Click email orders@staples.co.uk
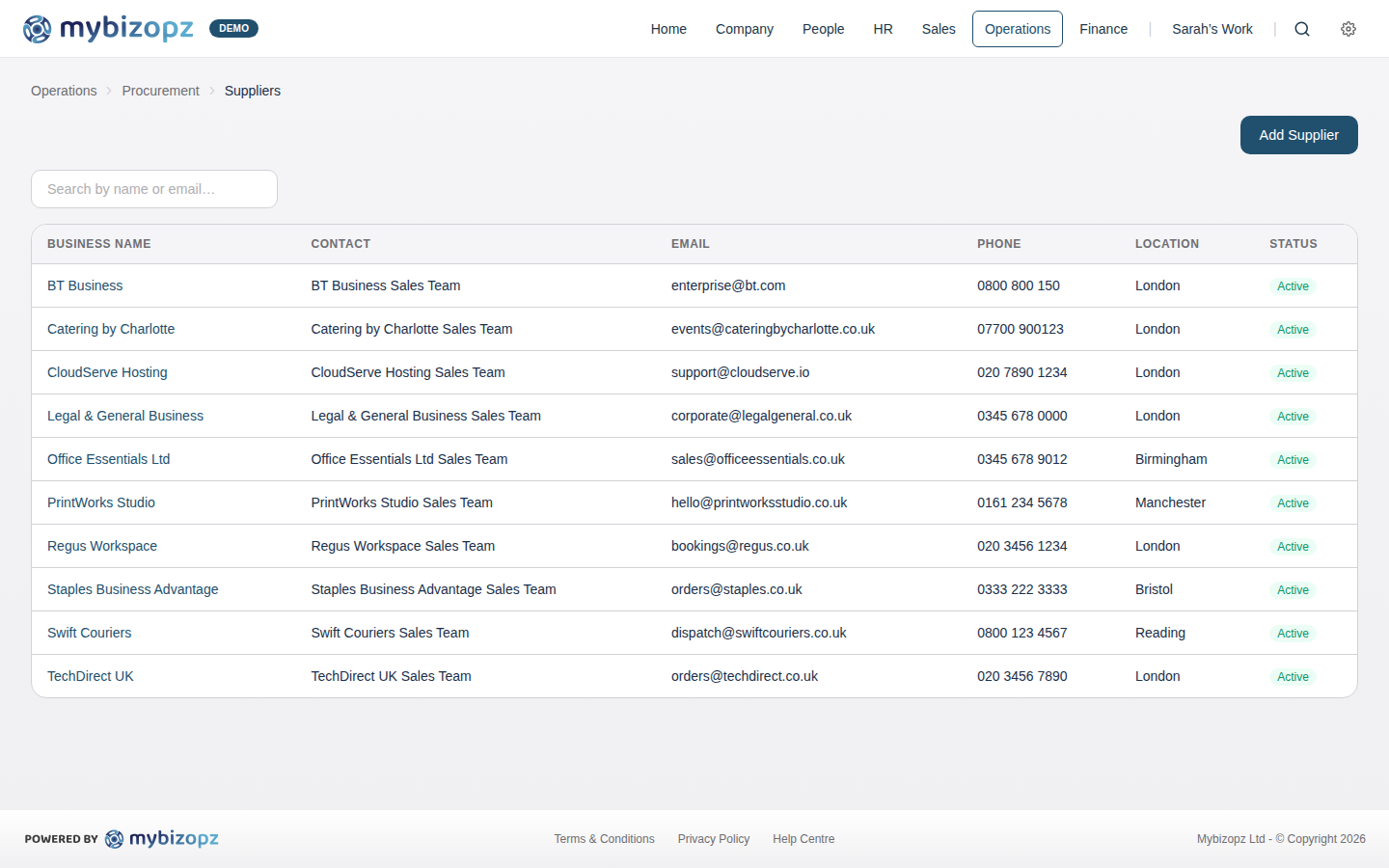This screenshot has height=868, width=1389. click(x=737, y=589)
